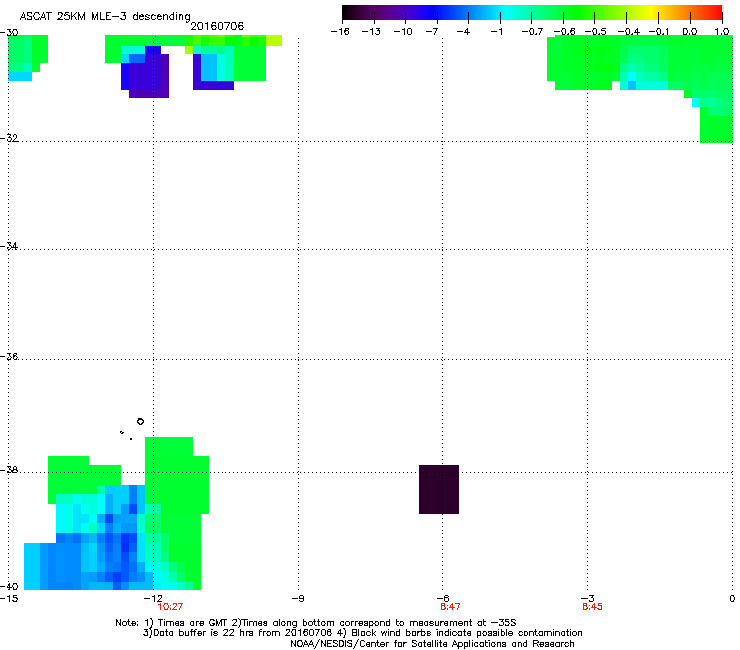Screen dimensions: 740x650
Task: Click the small island outline near -12 longitude
Action: point(140,422)
